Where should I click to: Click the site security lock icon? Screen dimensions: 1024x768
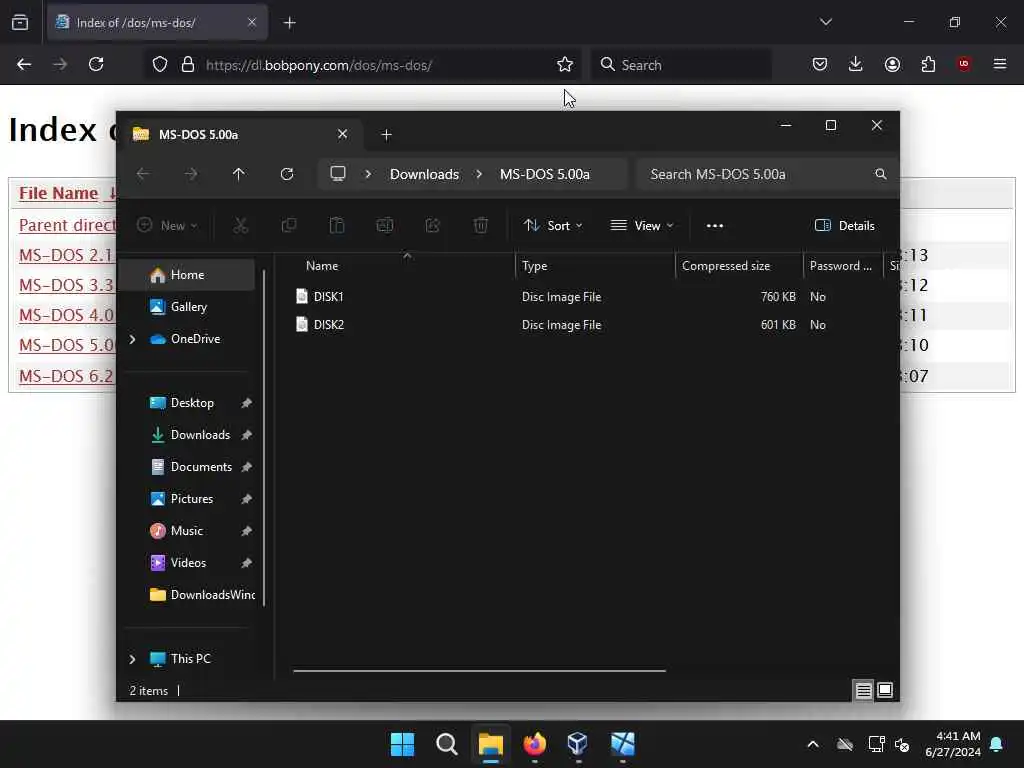click(188, 64)
